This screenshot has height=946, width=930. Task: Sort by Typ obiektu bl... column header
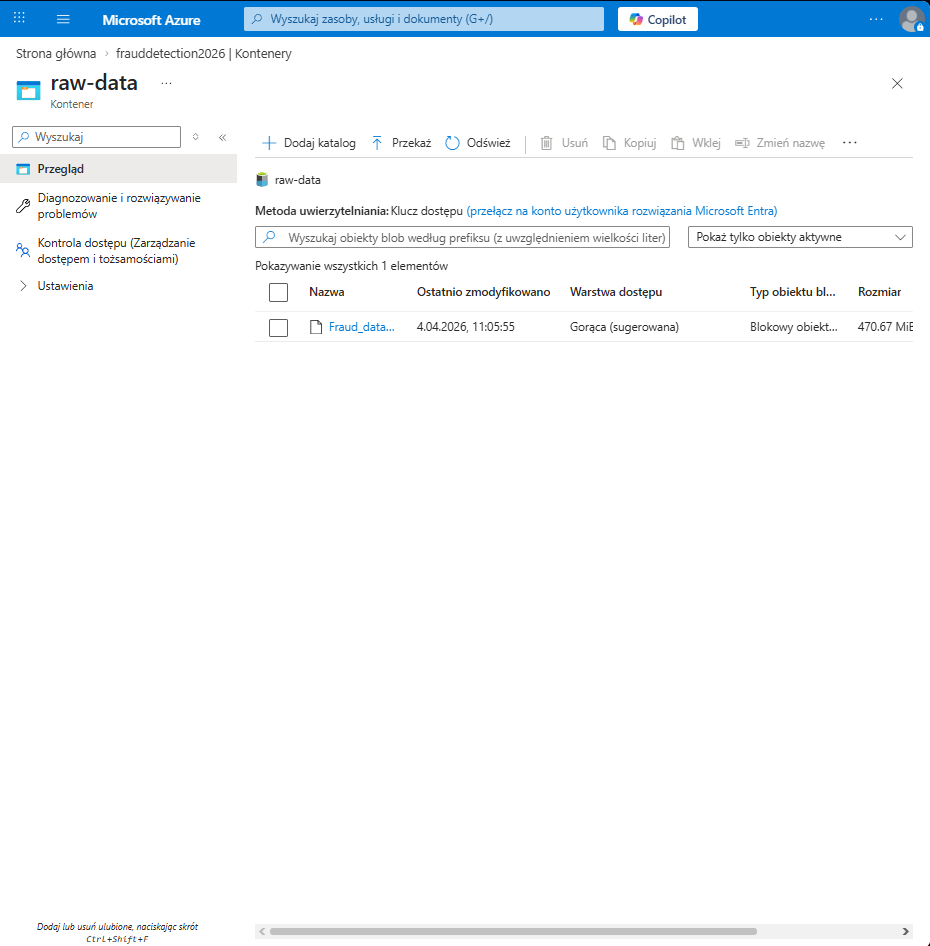792,292
